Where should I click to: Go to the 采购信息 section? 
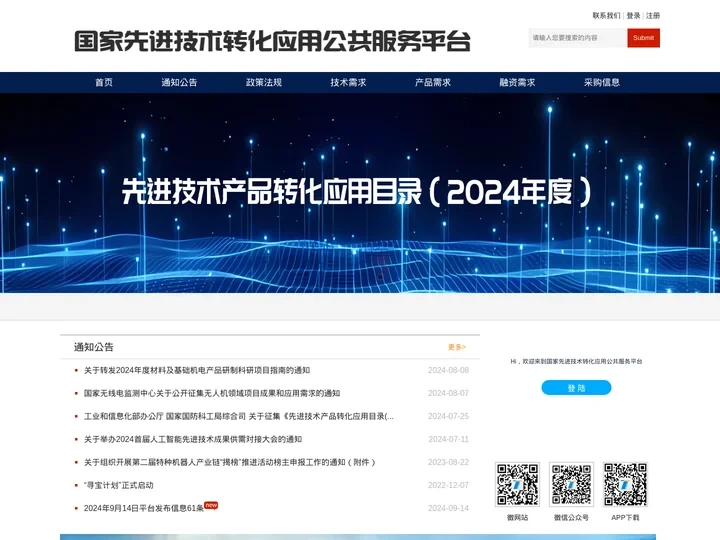(602, 82)
